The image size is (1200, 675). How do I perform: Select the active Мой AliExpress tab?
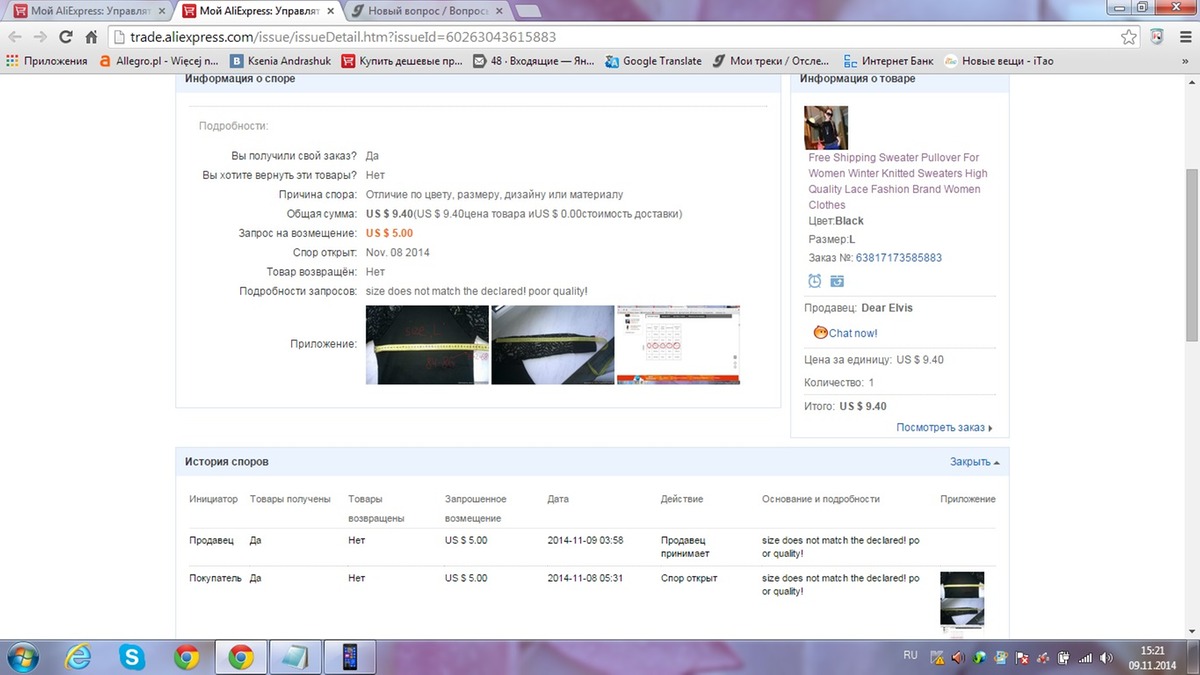click(x=257, y=11)
